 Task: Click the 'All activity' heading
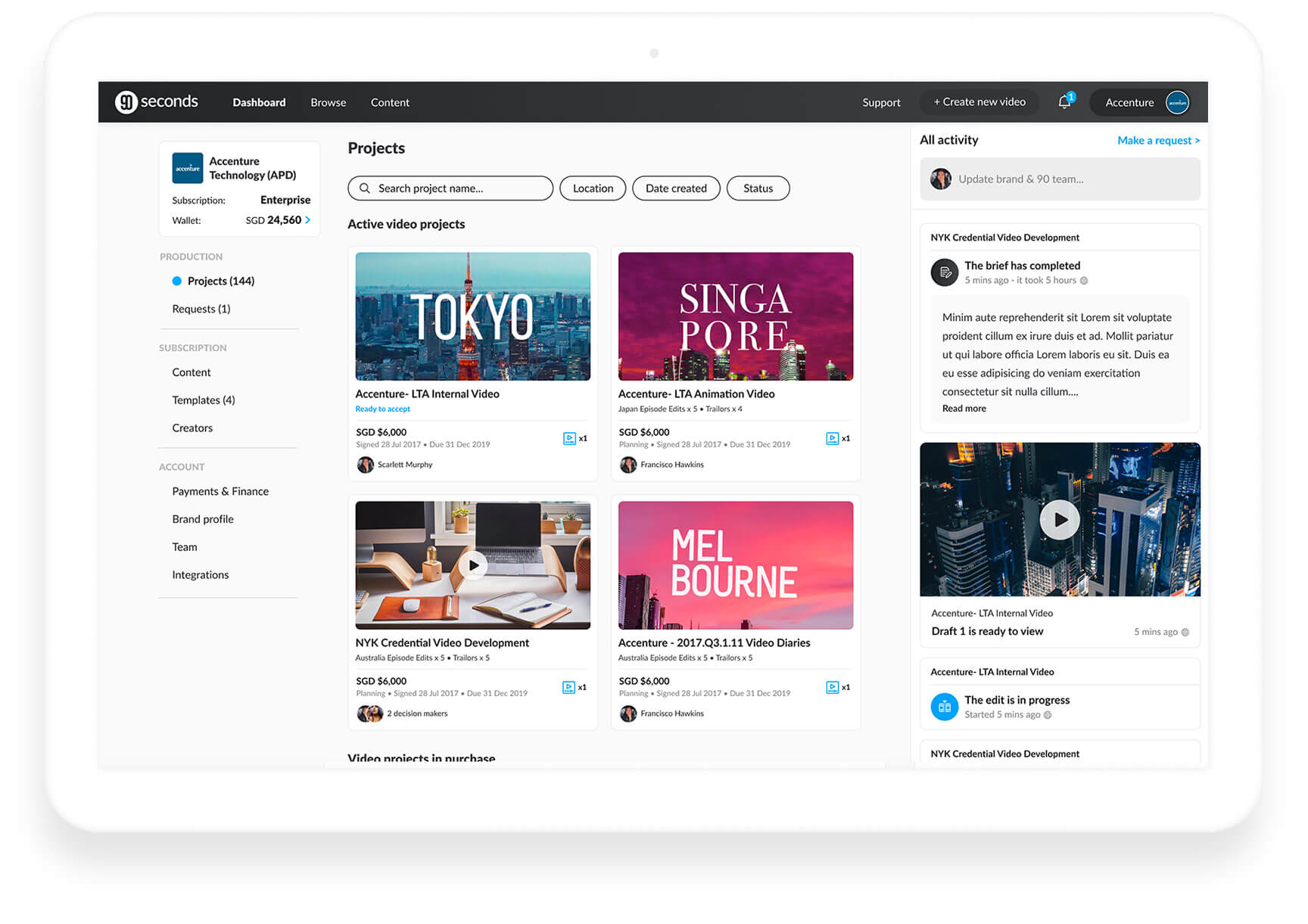tap(948, 140)
